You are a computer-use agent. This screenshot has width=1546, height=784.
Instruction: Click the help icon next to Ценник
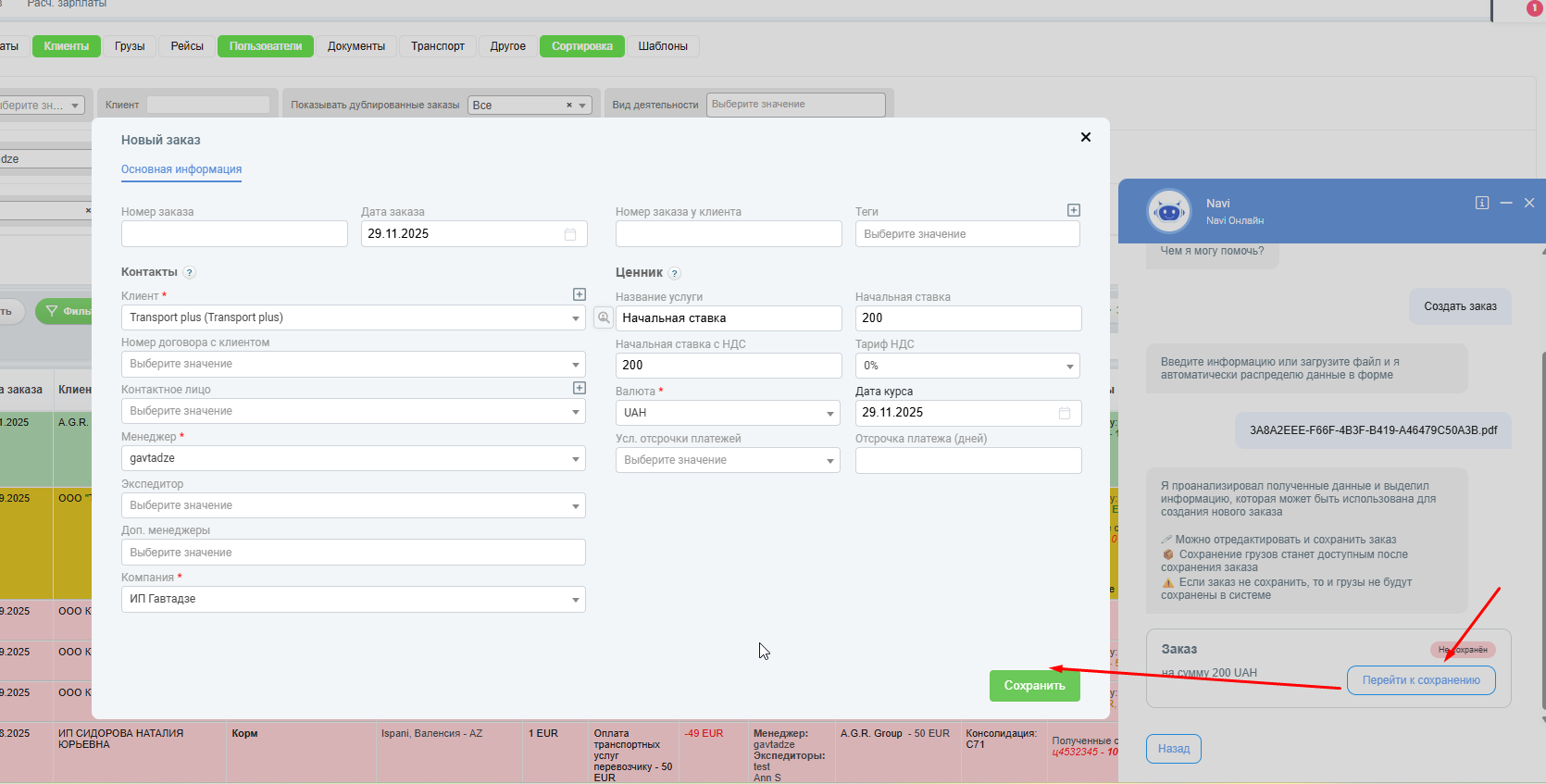pyautogui.click(x=674, y=273)
